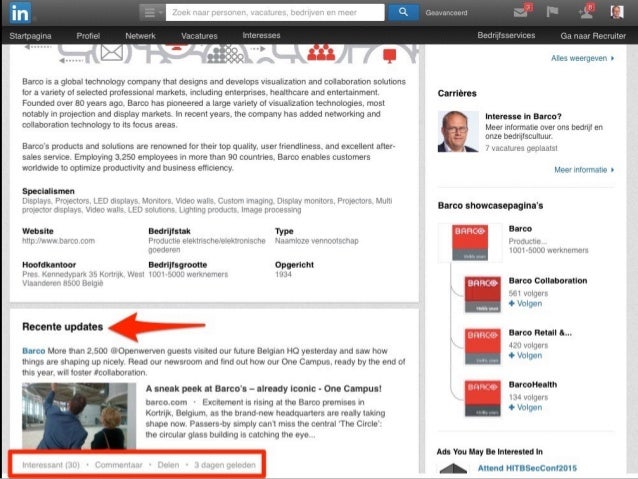
Task: Follow BarcoHealth via Volgen
Action: (x=525, y=407)
